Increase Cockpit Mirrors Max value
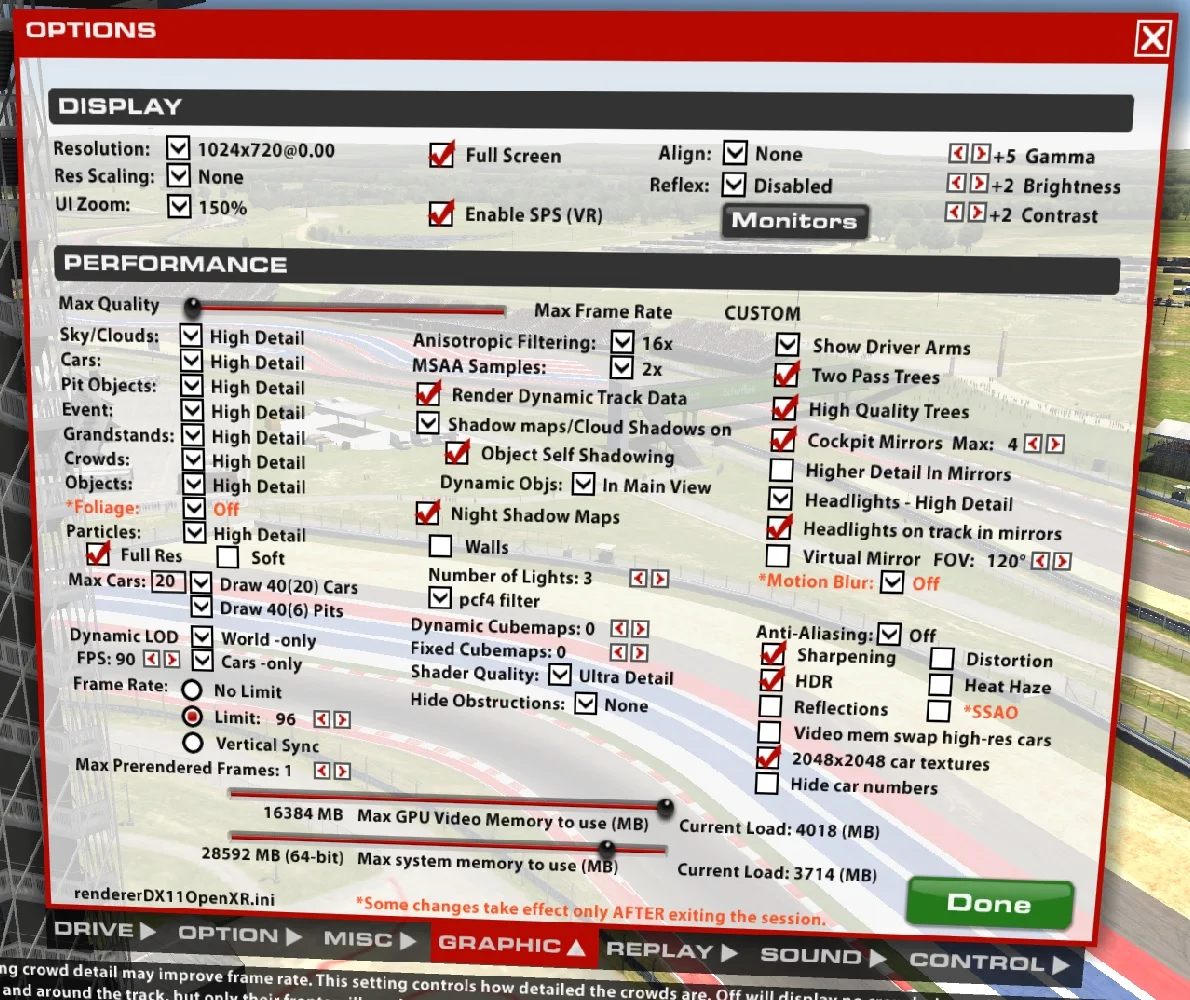 tap(1055, 444)
